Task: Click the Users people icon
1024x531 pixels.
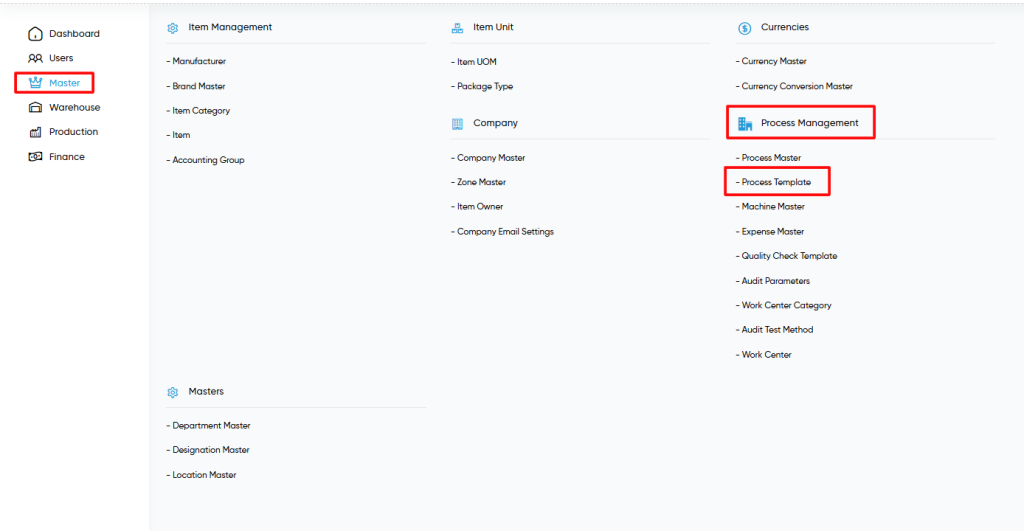Action: (x=35, y=58)
